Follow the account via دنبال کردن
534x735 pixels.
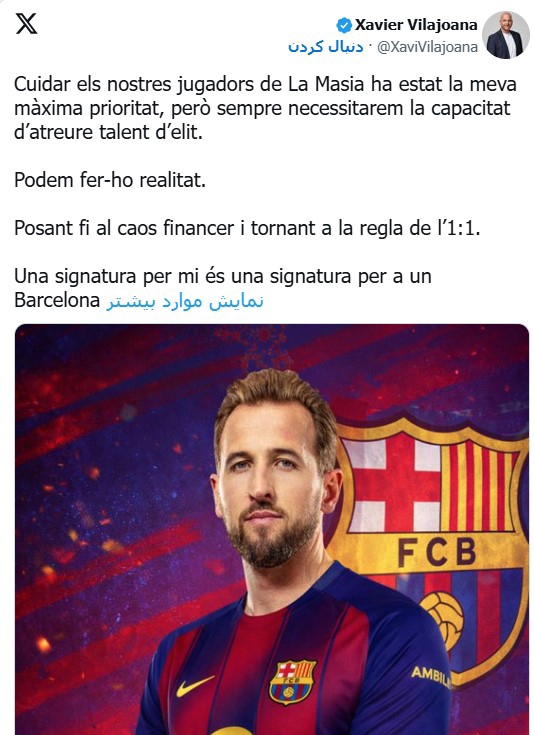(325, 46)
